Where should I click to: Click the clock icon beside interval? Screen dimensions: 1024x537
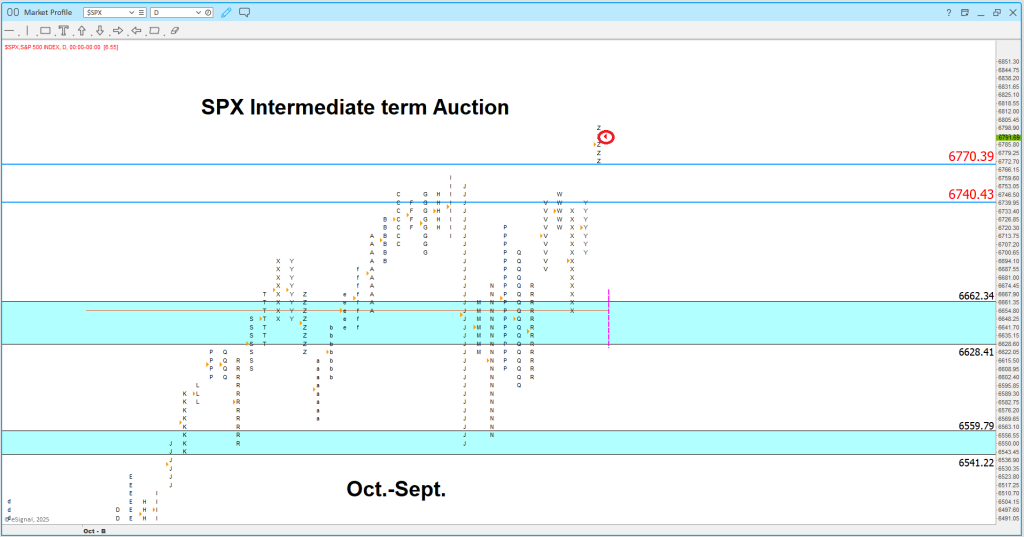tap(208, 12)
